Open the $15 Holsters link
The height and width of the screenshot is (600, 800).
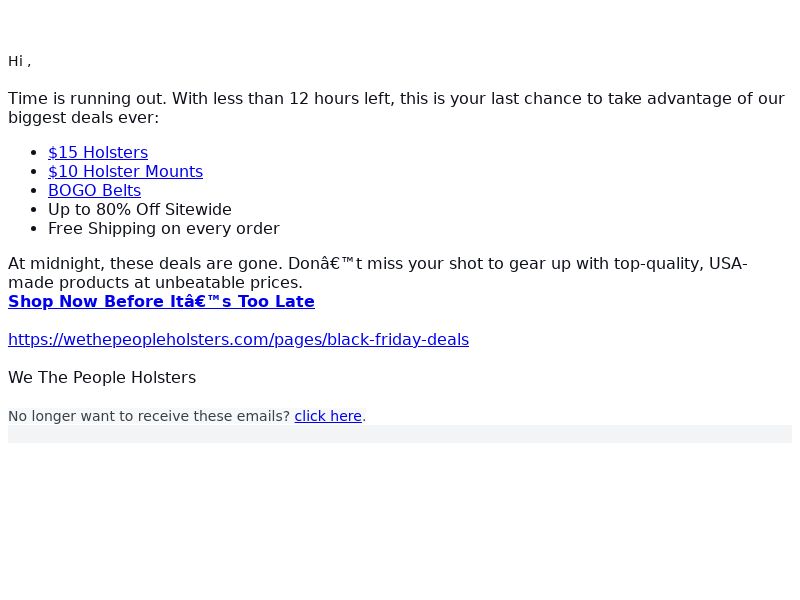98,152
